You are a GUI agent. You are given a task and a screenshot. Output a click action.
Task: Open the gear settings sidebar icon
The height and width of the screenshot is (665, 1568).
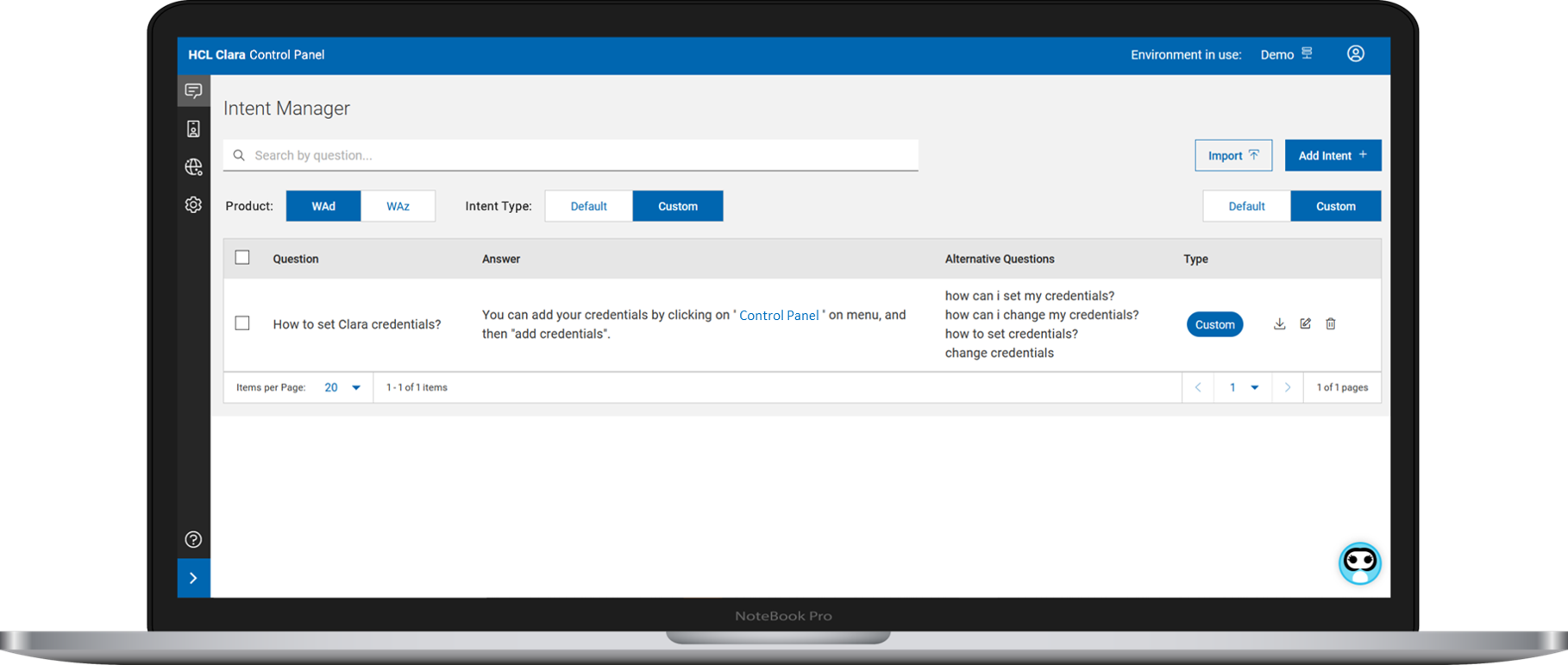pos(193,204)
